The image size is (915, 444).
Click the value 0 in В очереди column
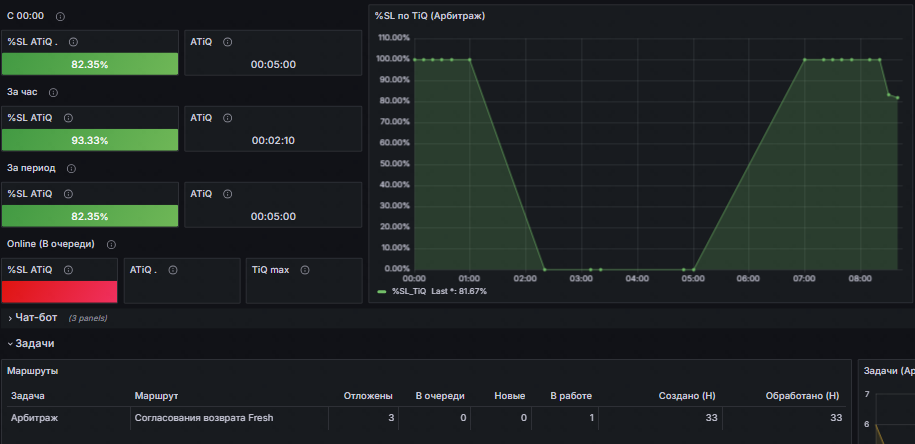[x=463, y=418]
